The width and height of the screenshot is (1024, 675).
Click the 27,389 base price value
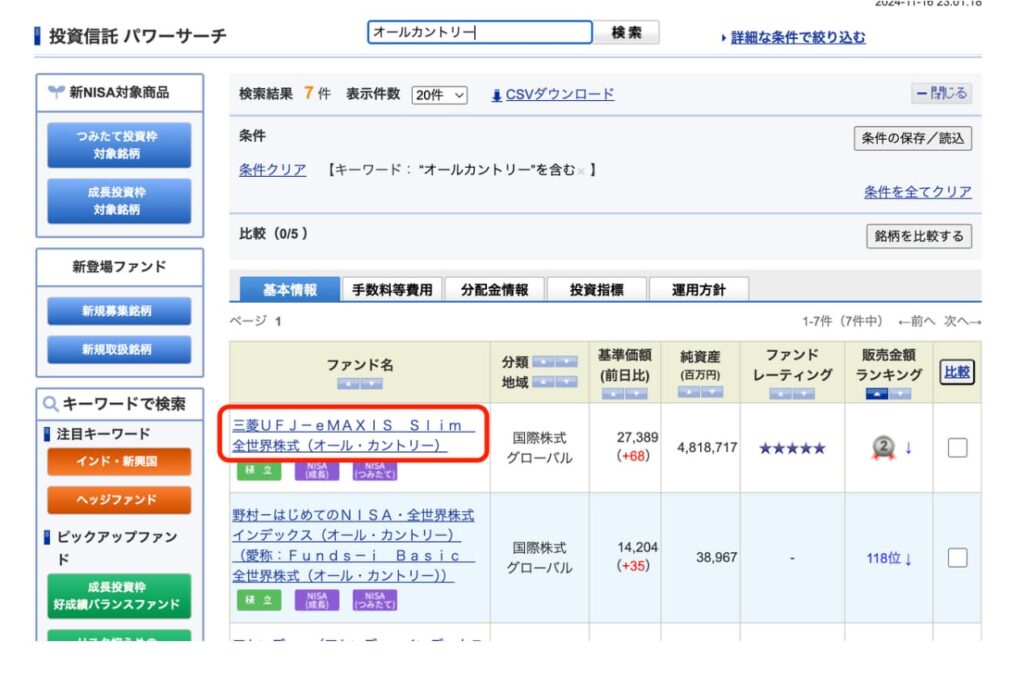point(637,437)
